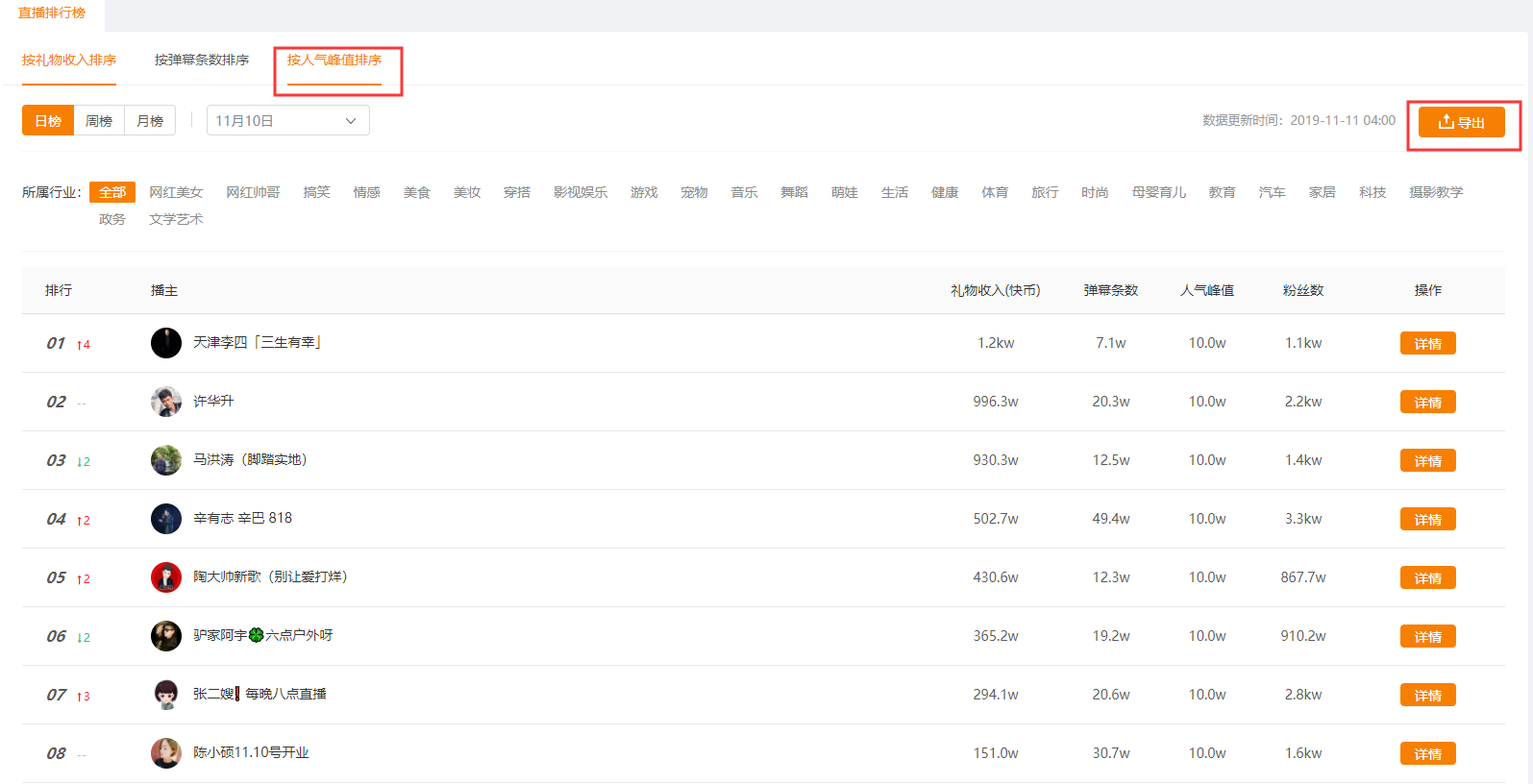Select 日榜 daily ranking
The height and width of the screenshot is (784, 1533).
coord(48,121)
